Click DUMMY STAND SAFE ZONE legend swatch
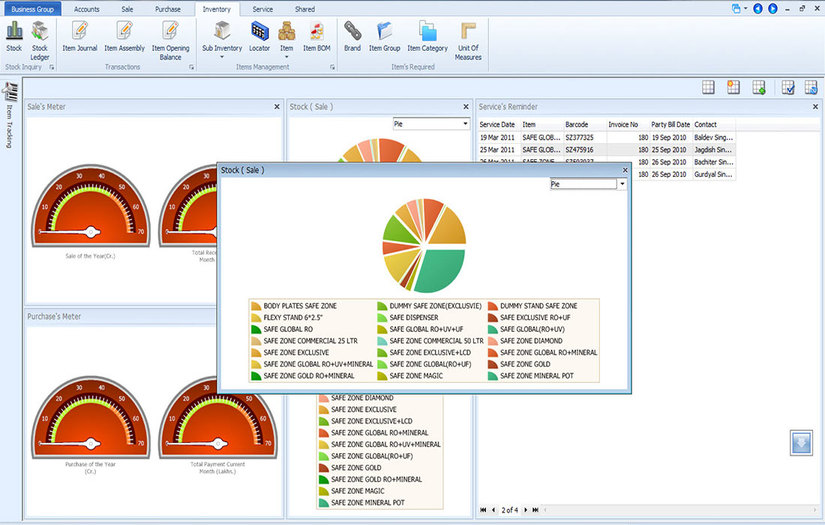825x525 pixels. click(493, 306)
